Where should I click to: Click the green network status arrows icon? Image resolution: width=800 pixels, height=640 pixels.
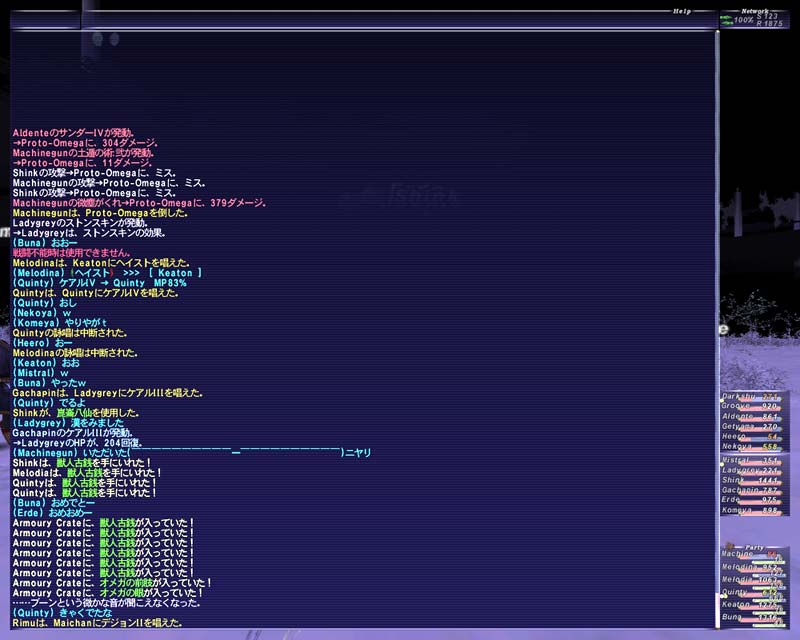point(728,20)
